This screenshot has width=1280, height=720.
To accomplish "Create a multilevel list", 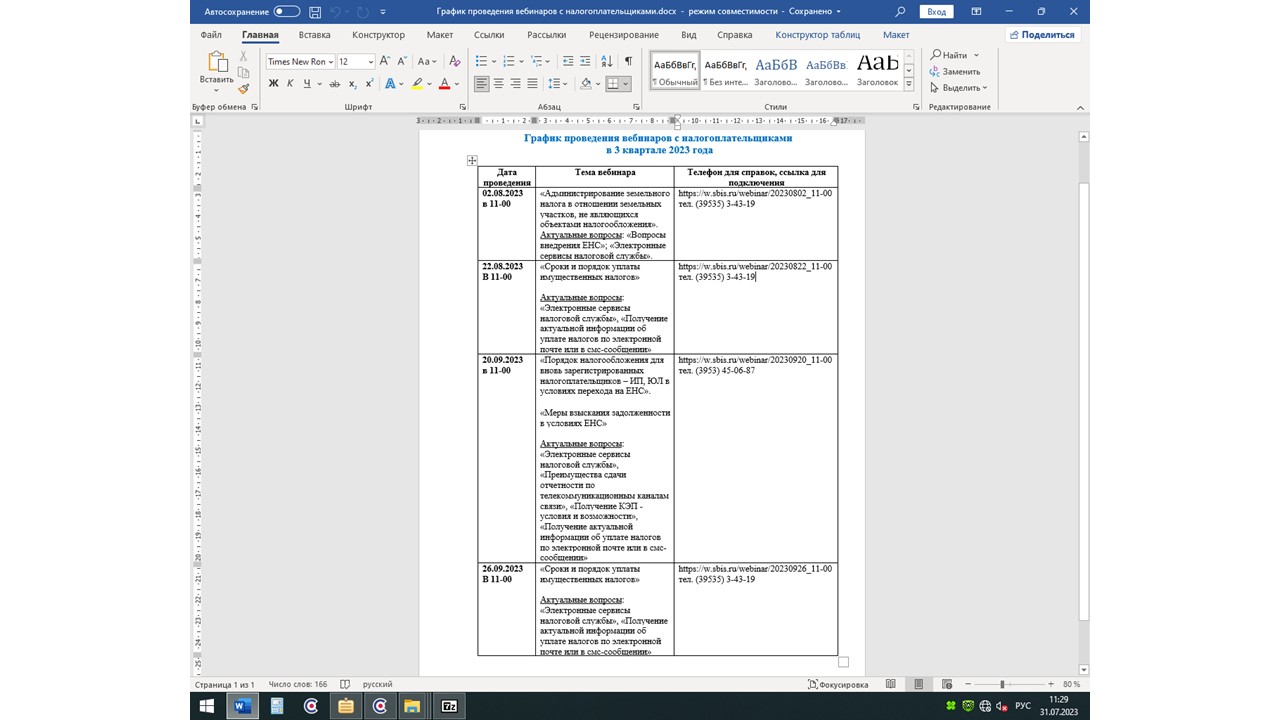I will pos(538,61).
